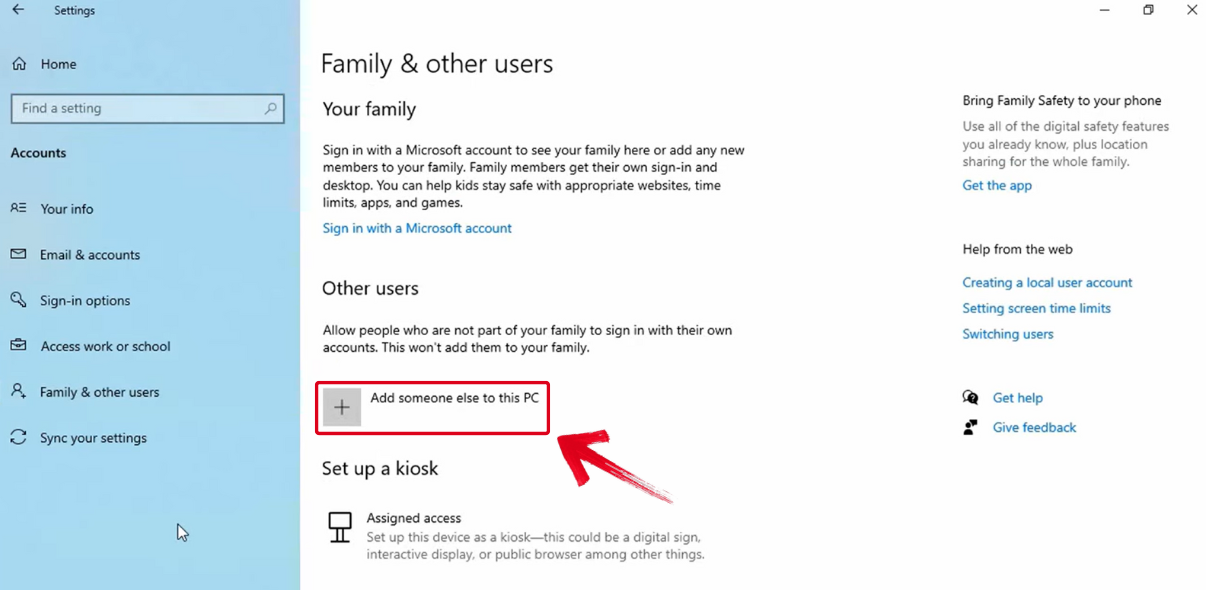Open Sign in with a Microsoft account
1206x590 pixels.
click(417, 228)
